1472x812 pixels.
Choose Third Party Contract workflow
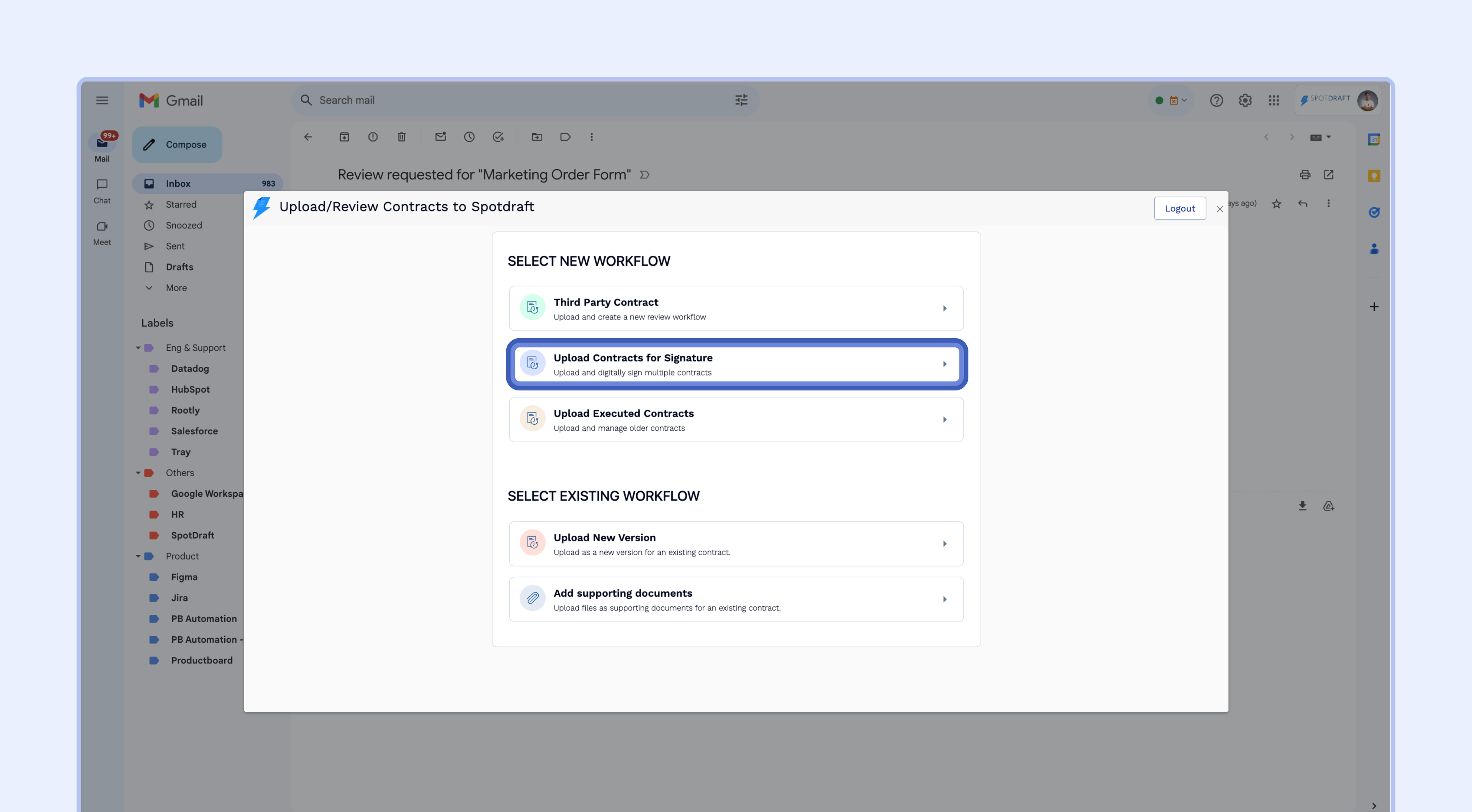tap(736, 308)
